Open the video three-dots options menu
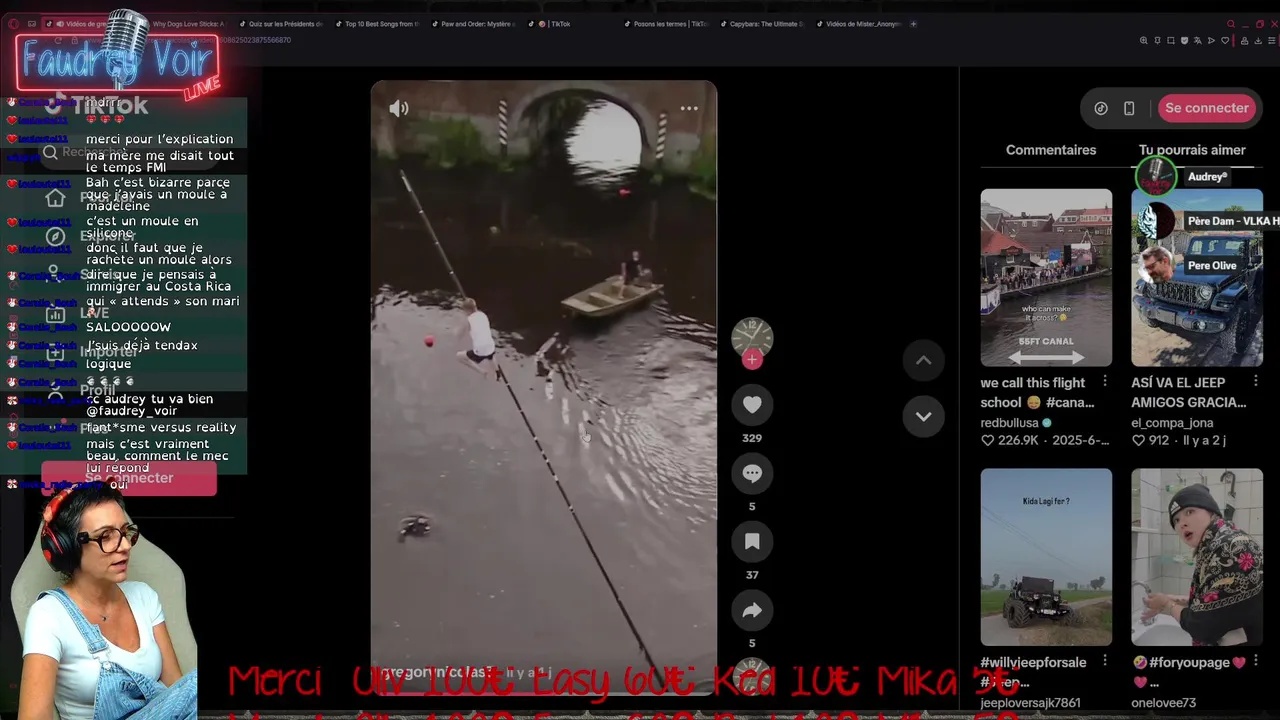The image size is (1280, 720). click(x=689, y=108)
